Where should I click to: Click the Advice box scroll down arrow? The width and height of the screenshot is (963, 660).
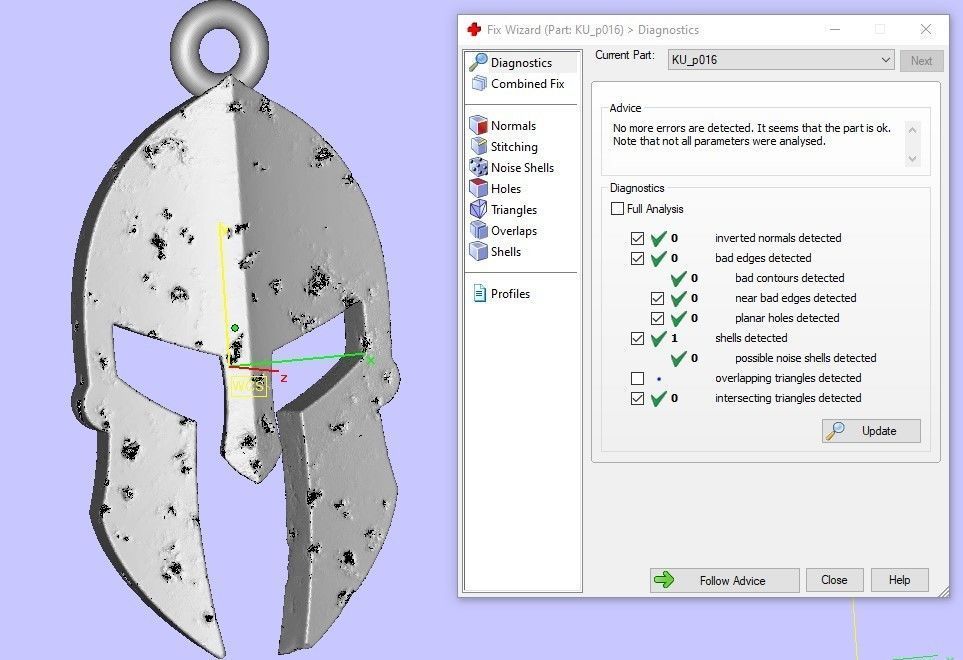(912, 159)
